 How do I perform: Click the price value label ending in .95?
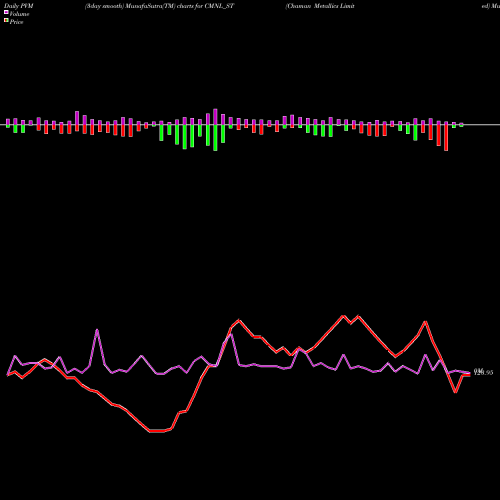tap(483, 373)
